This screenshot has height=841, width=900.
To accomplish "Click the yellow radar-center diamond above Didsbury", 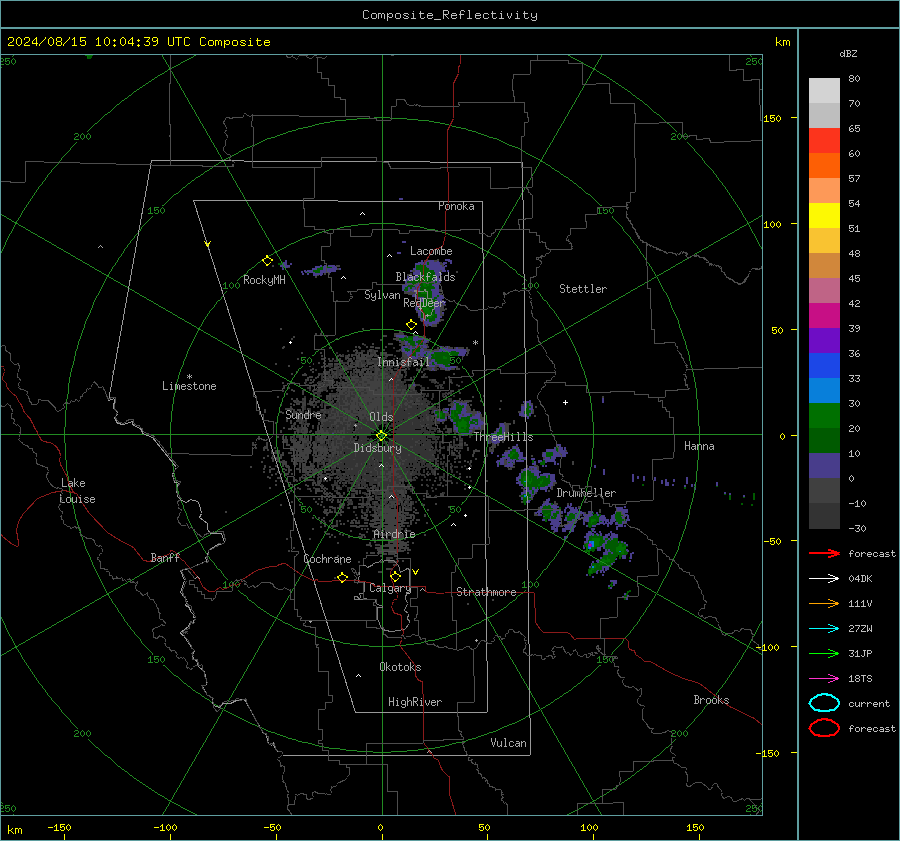I will pos(381,436).
